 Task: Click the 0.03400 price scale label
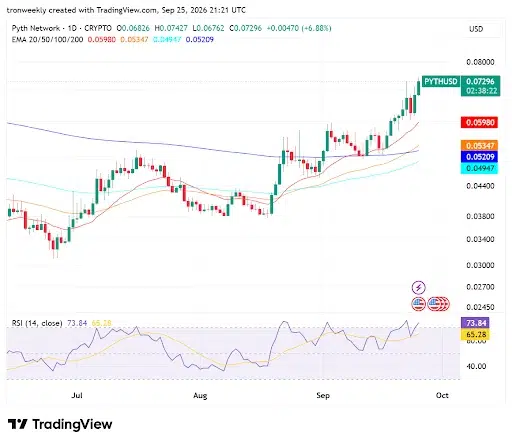point(480,239)
